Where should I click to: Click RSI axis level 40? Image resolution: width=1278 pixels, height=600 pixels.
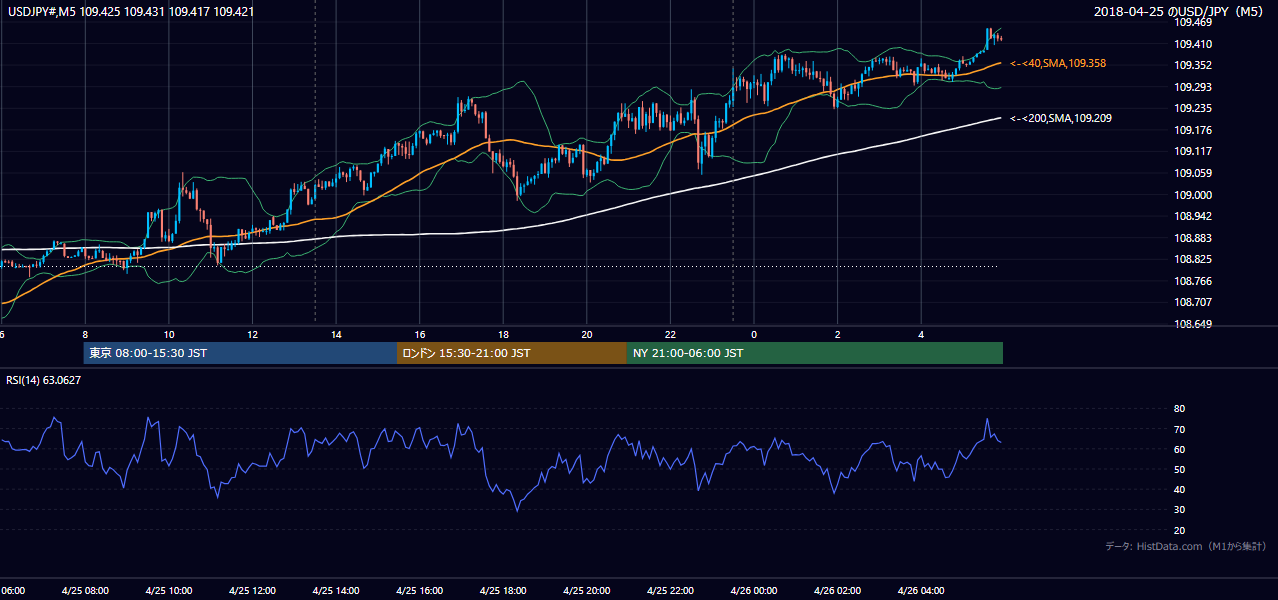(1180, 489)
